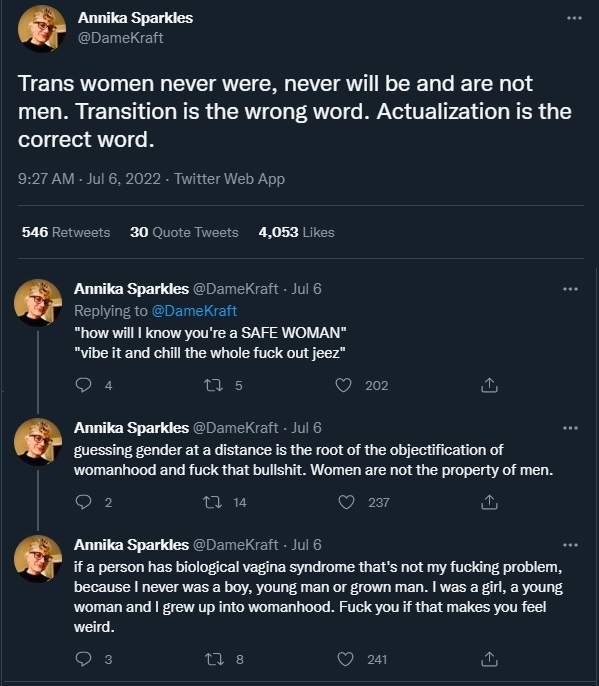This screenshot has width=599, height=686.
Task: Open more options on the 'biological vagina syndrome' reply
Action: click(x=570, y=545)
